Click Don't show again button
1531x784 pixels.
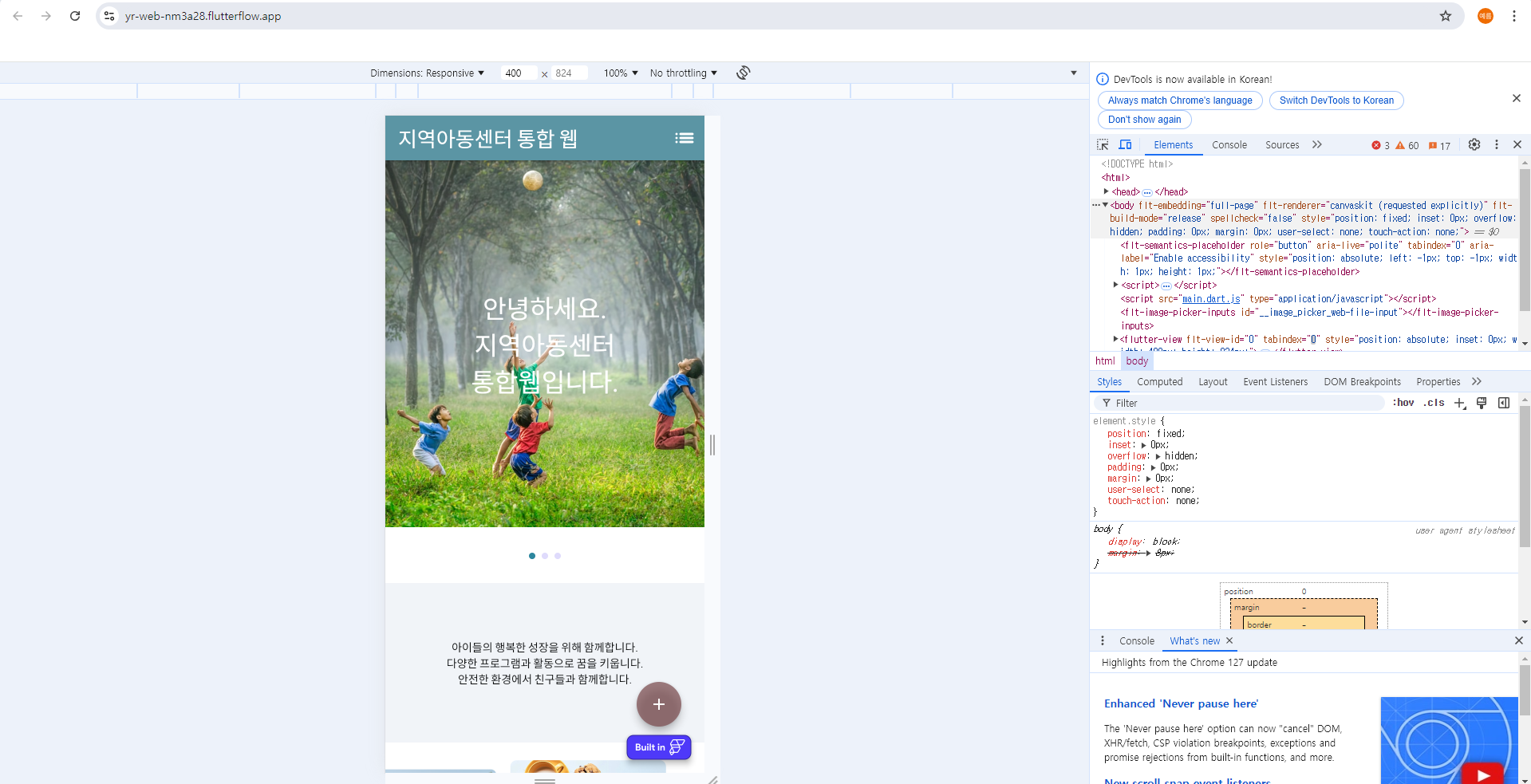click(1144, 120)
